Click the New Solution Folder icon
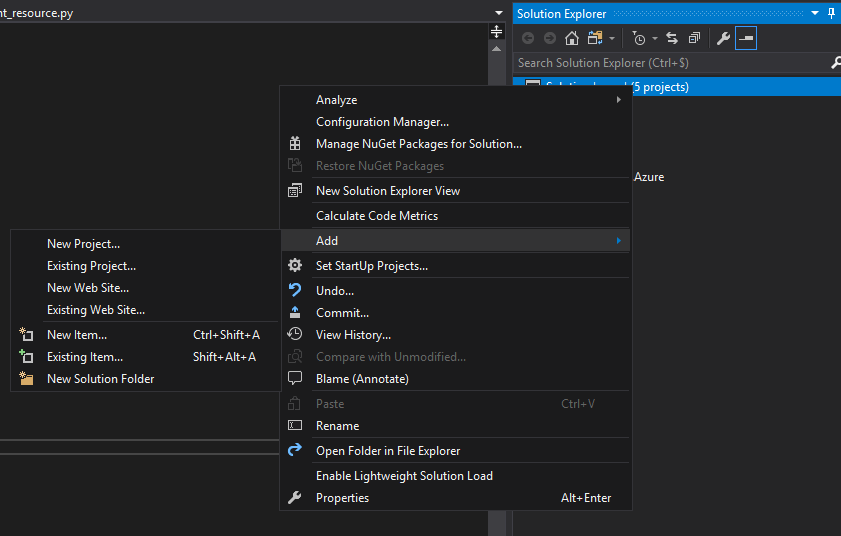This screenshot has height=536, width=841. [26, 378]
